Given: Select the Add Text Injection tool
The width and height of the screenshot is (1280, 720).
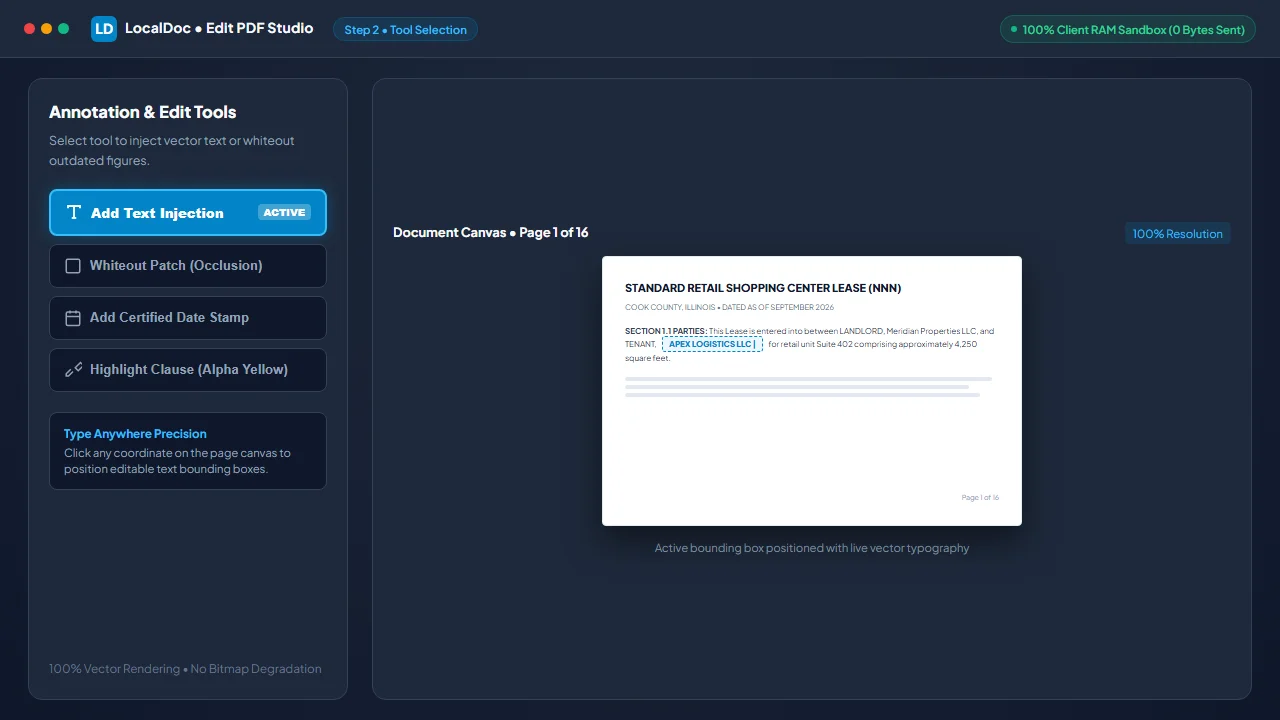Looking at the screenshot, I should pos(188,213).
